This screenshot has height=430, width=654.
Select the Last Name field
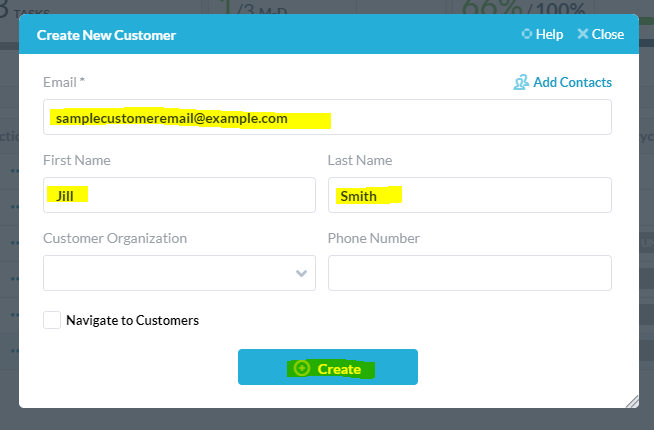coord(470,195)
